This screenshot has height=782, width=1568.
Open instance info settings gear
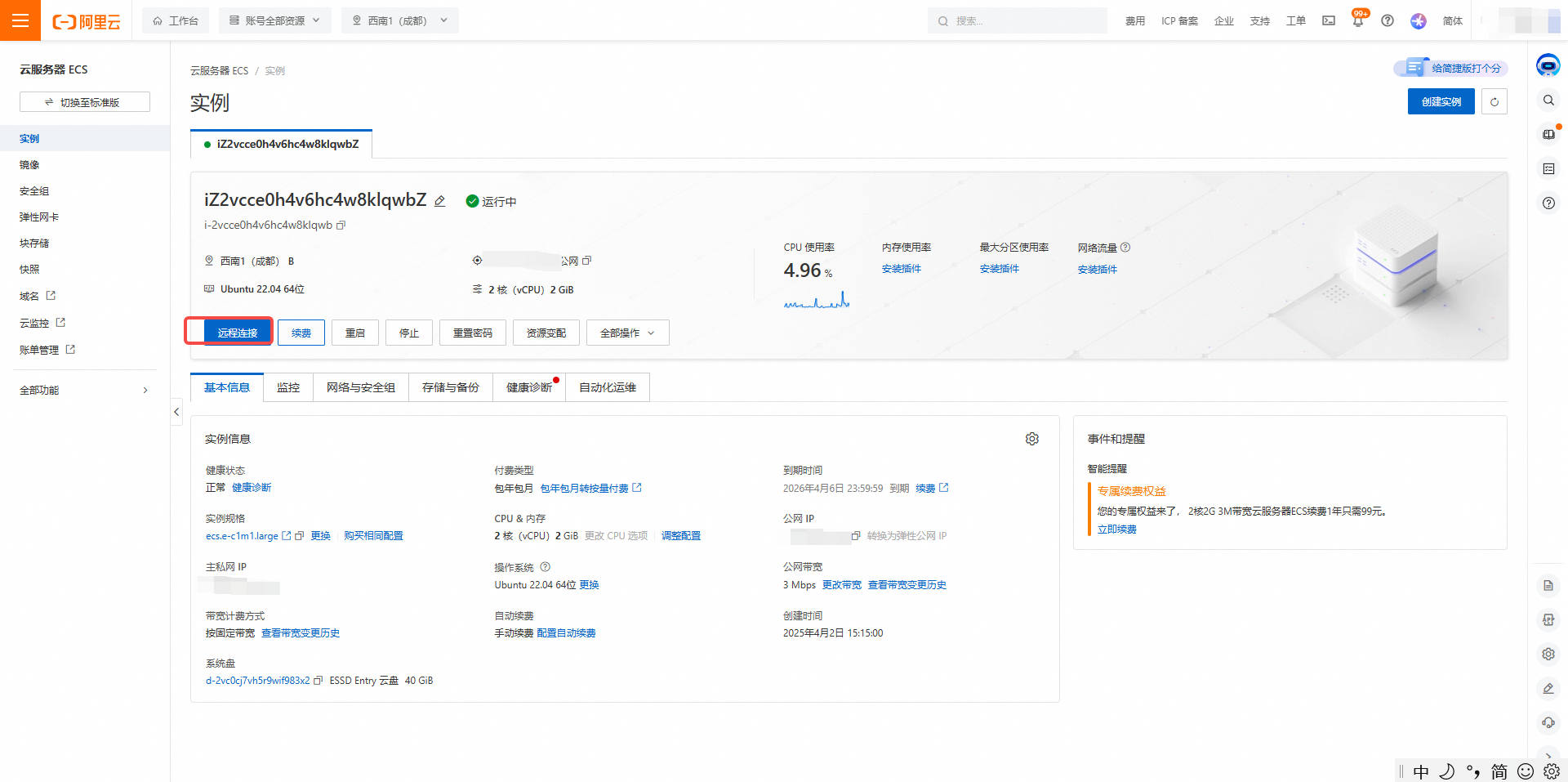tap(1032, 439)
